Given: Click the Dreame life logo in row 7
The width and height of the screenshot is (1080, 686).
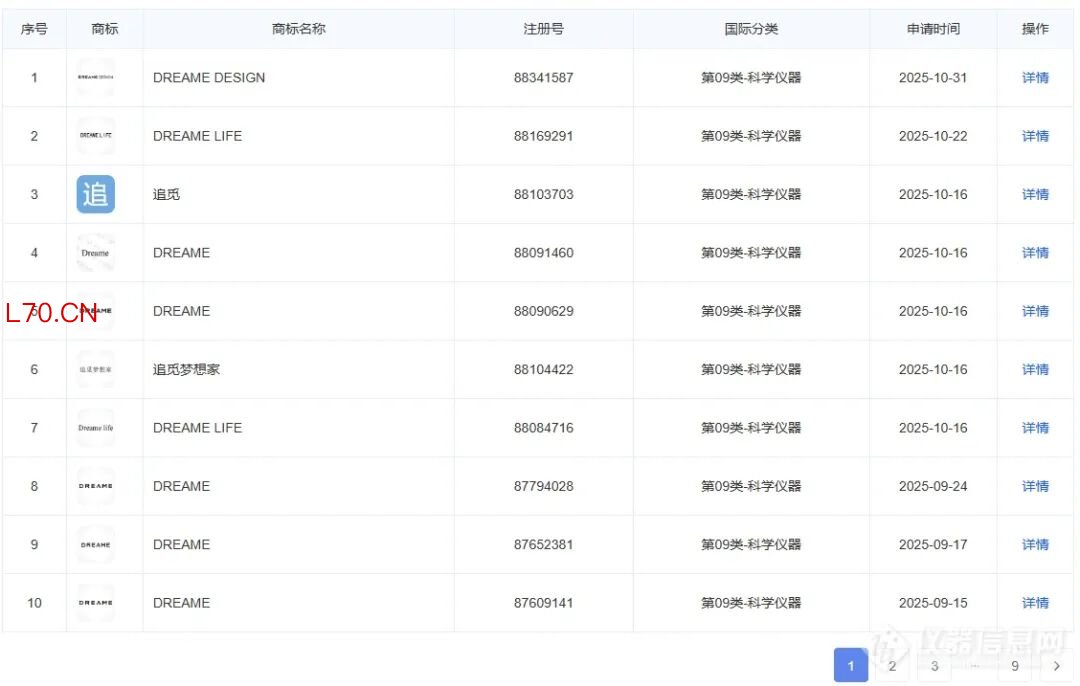Looking at the screenshot, I should 96,428.
